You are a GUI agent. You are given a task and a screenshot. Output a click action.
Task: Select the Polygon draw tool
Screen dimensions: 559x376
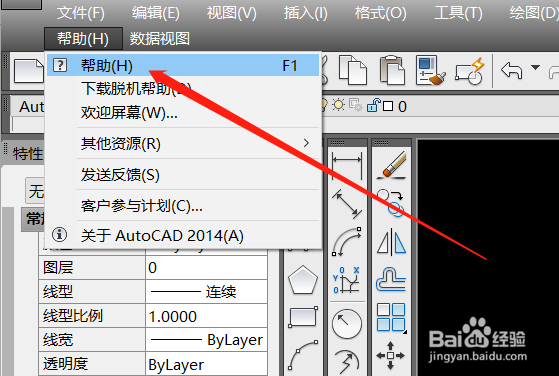point(303,280)
